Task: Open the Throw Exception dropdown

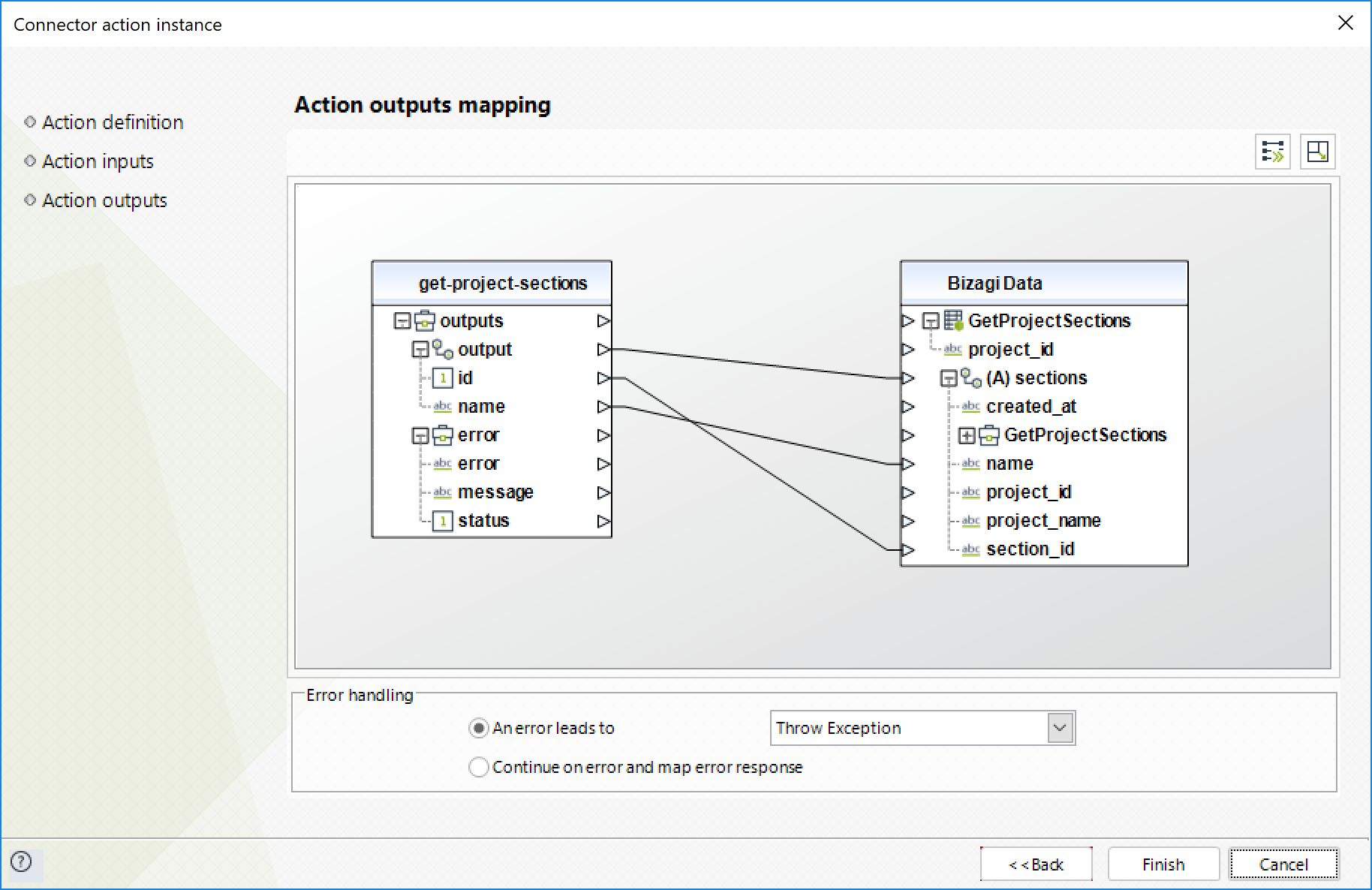Action: (x=1060, y=728)
